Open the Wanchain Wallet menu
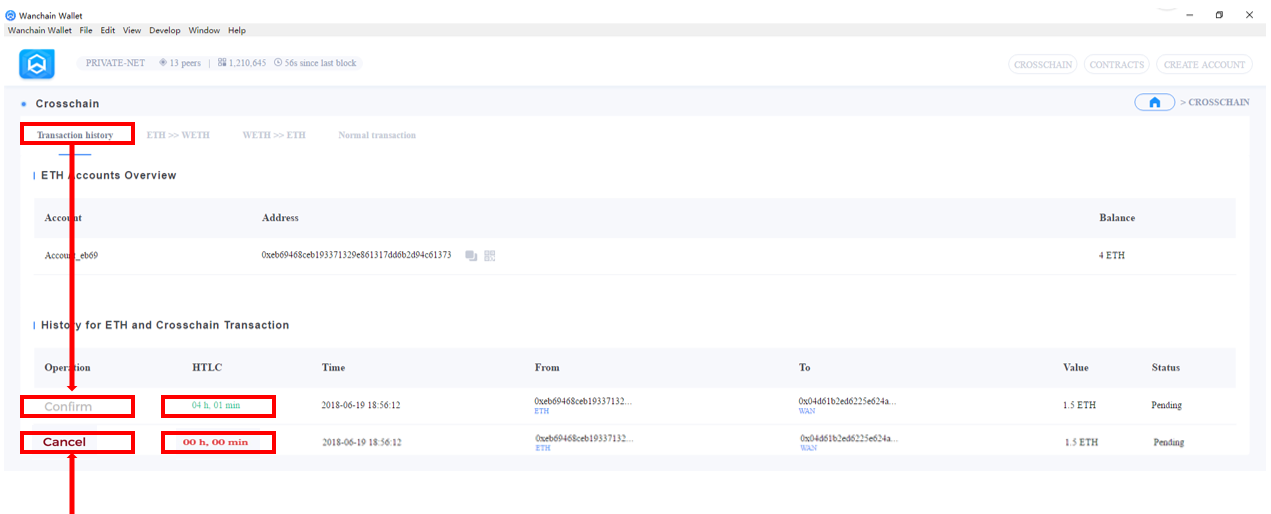This screenshot has height=514, width=1271. [40, 31]
